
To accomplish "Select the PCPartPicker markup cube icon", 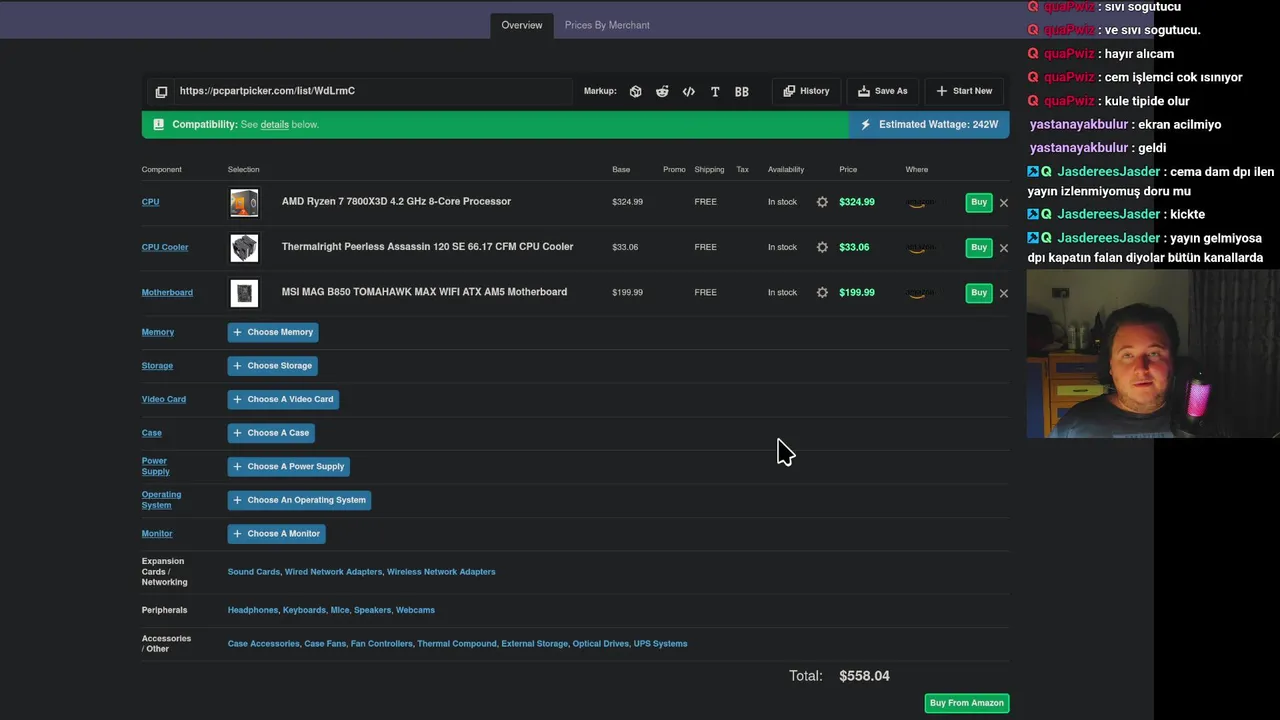I will pyautogui.click(x=635, y=91).
